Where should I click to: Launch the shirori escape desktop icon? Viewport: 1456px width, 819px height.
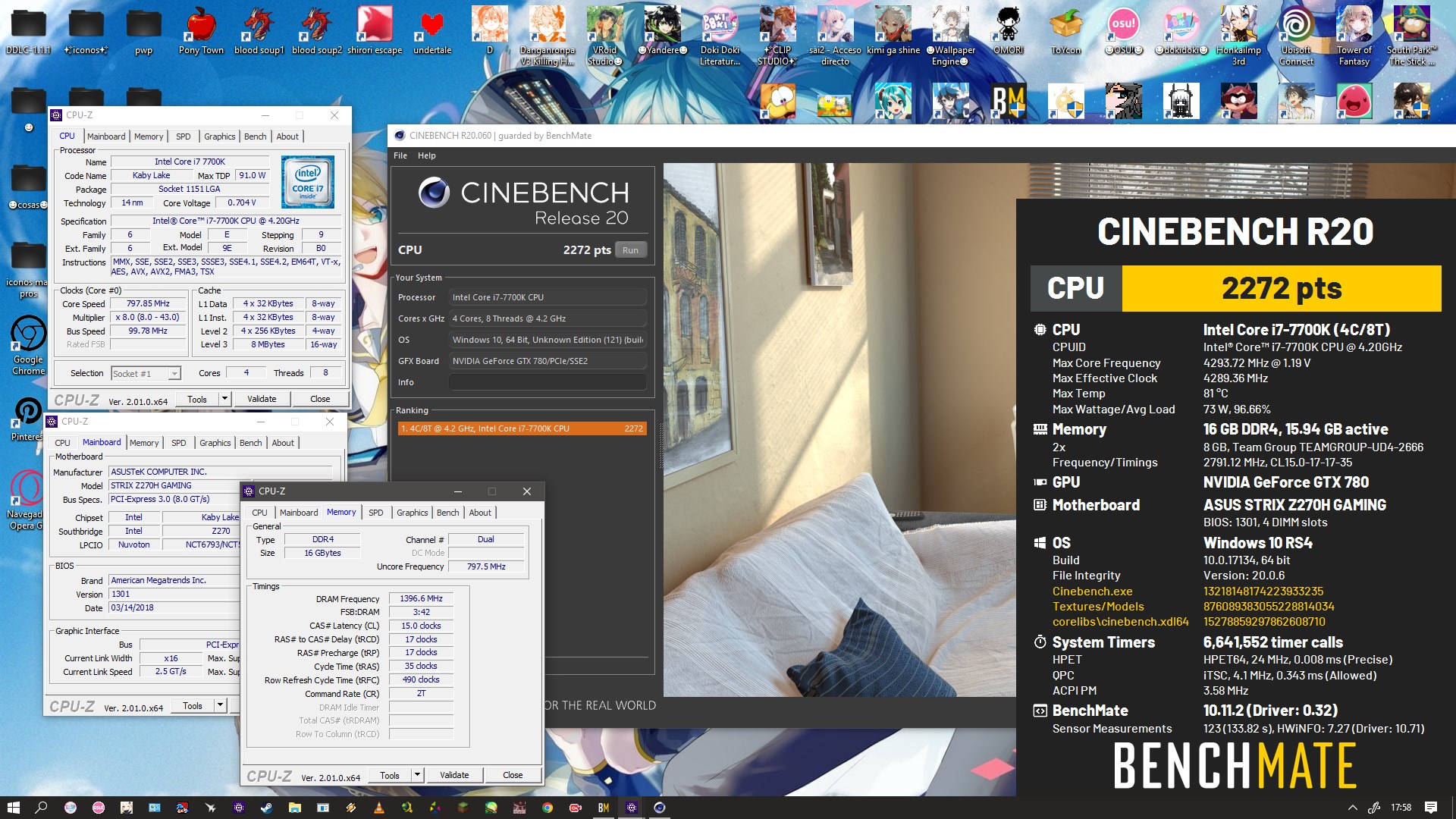375,30
